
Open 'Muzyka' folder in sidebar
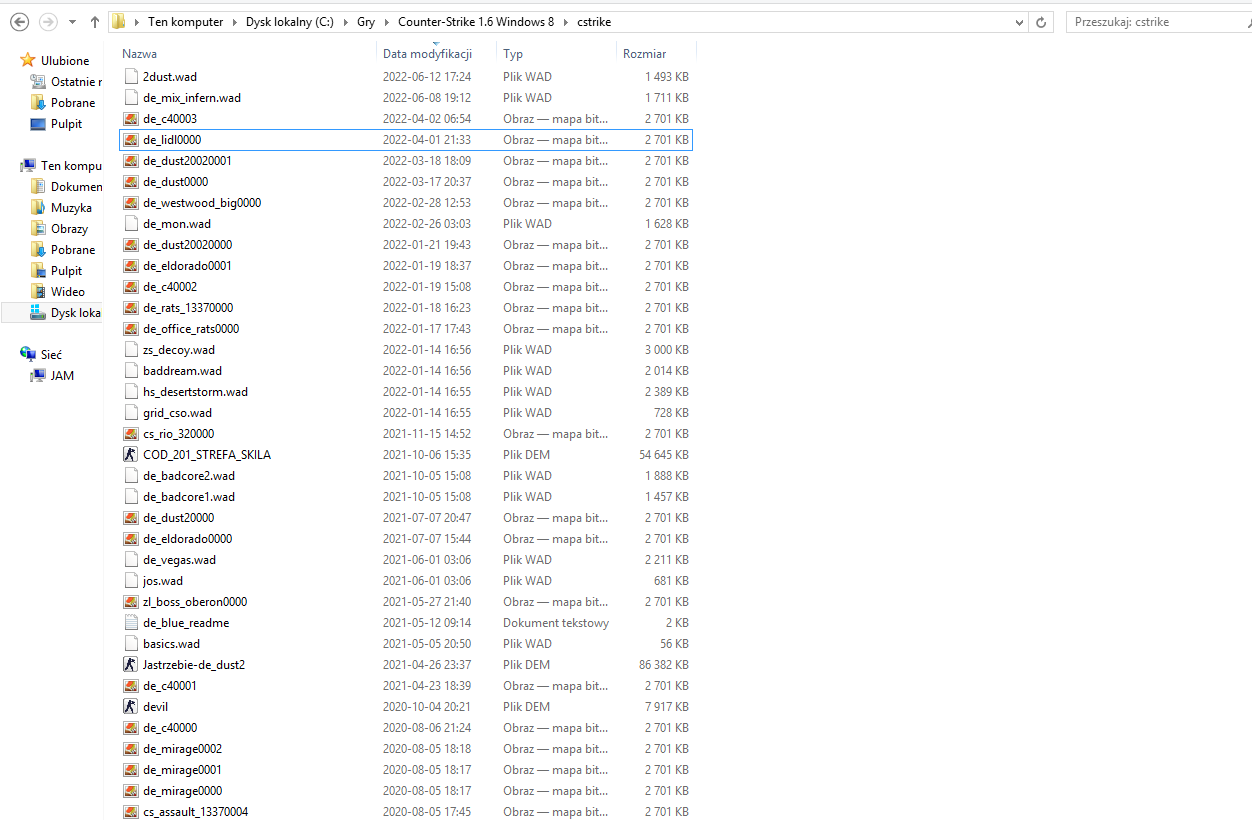[x=61, y=208]
